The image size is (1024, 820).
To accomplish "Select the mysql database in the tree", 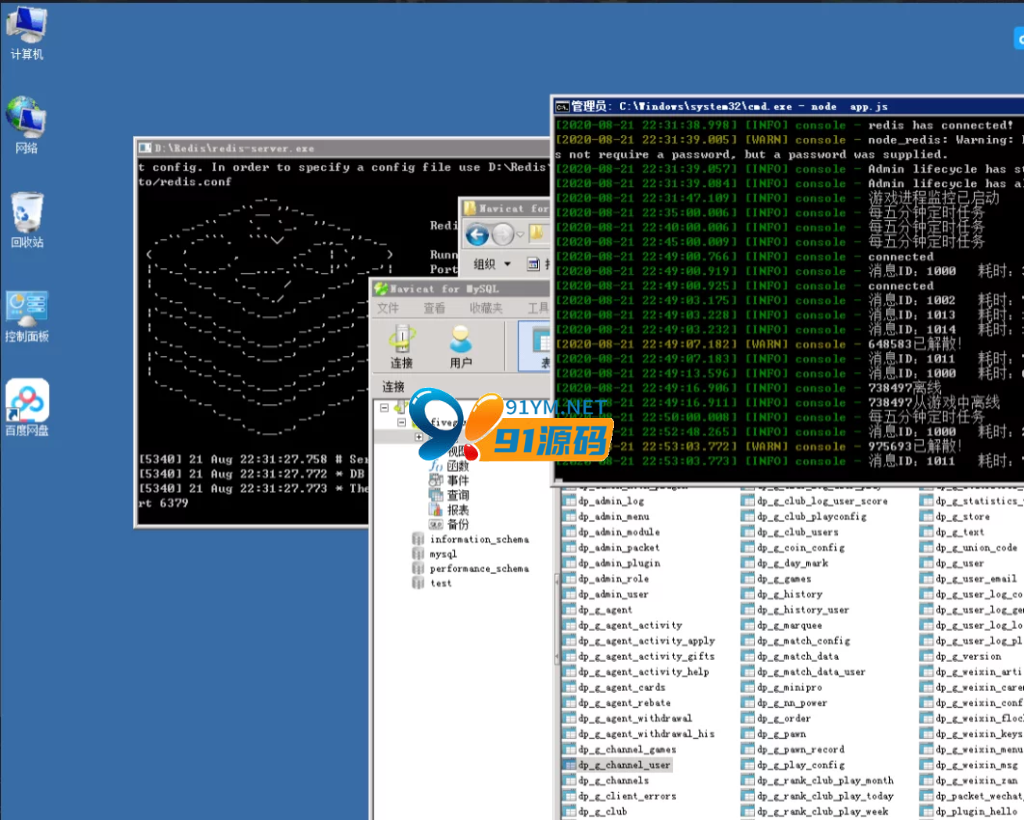I will pyautogui.click(x=443, y=554).
